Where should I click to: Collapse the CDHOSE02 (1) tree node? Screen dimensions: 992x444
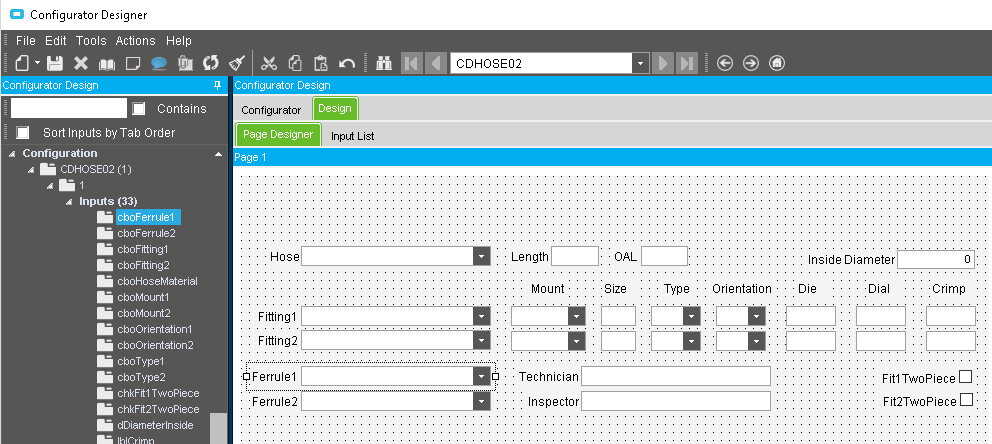[31, 170]
